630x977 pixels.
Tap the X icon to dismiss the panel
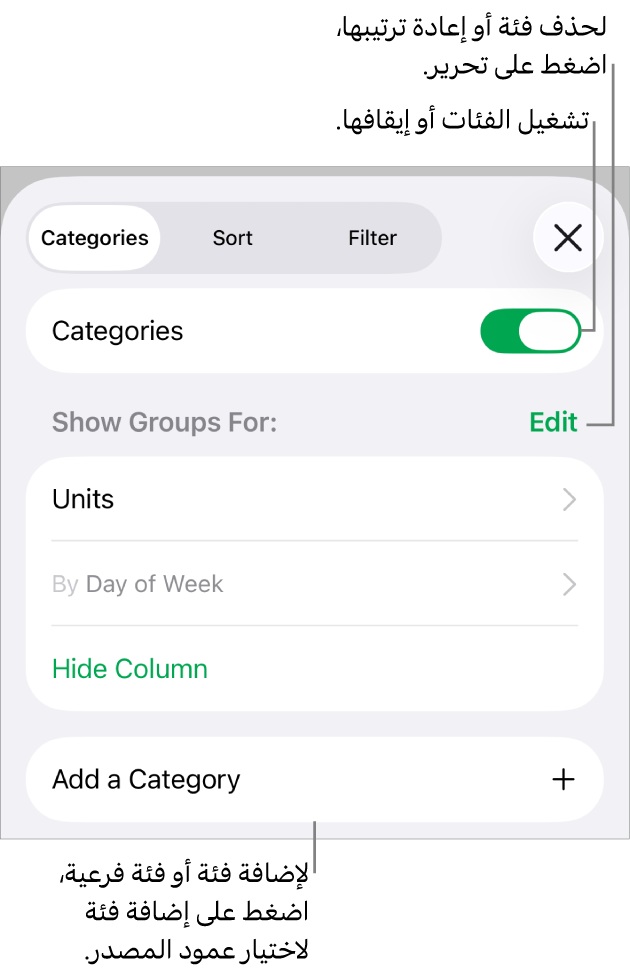point(567,237)
